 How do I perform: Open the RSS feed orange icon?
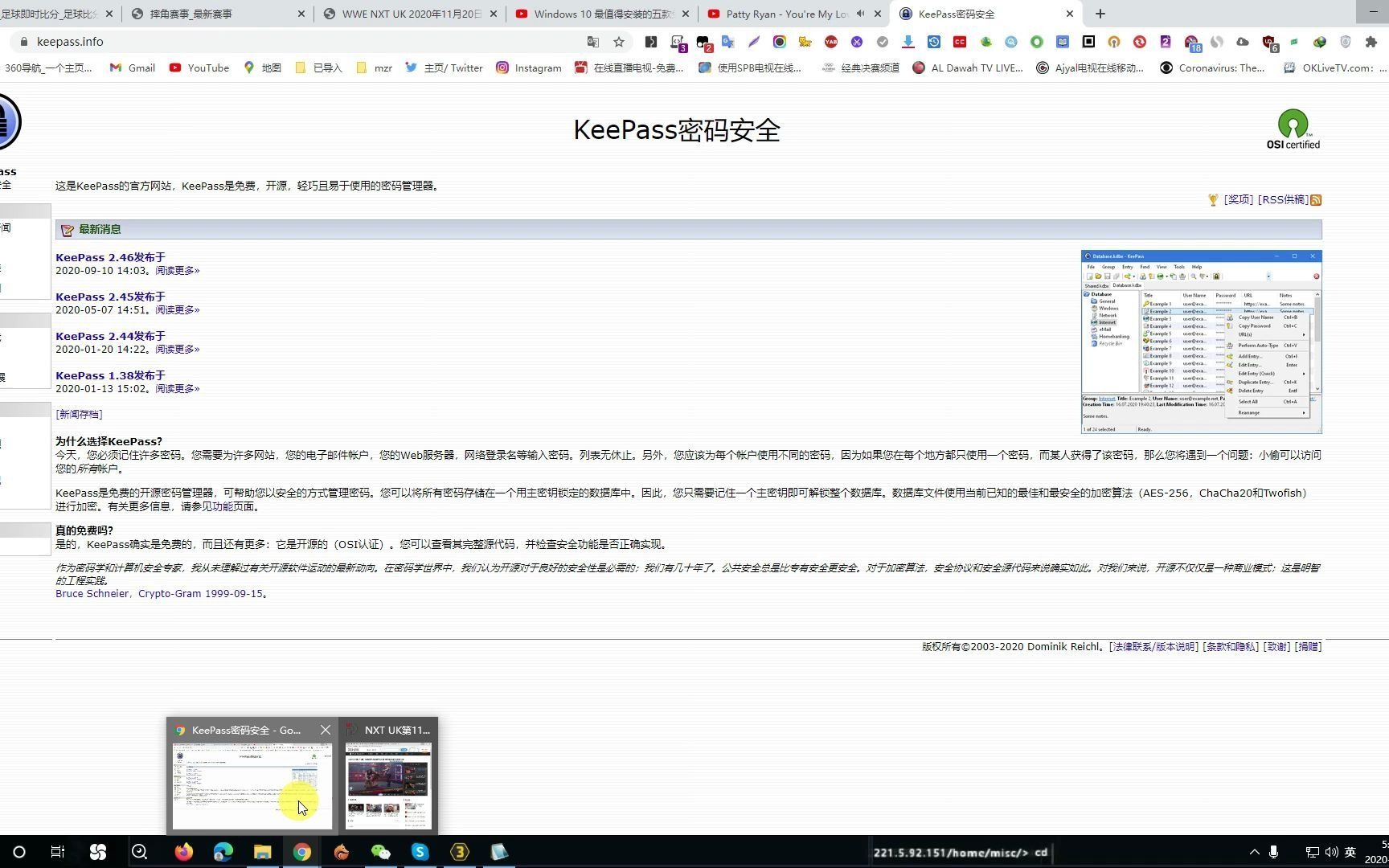pyautogui.click(x=1316, y=200)
